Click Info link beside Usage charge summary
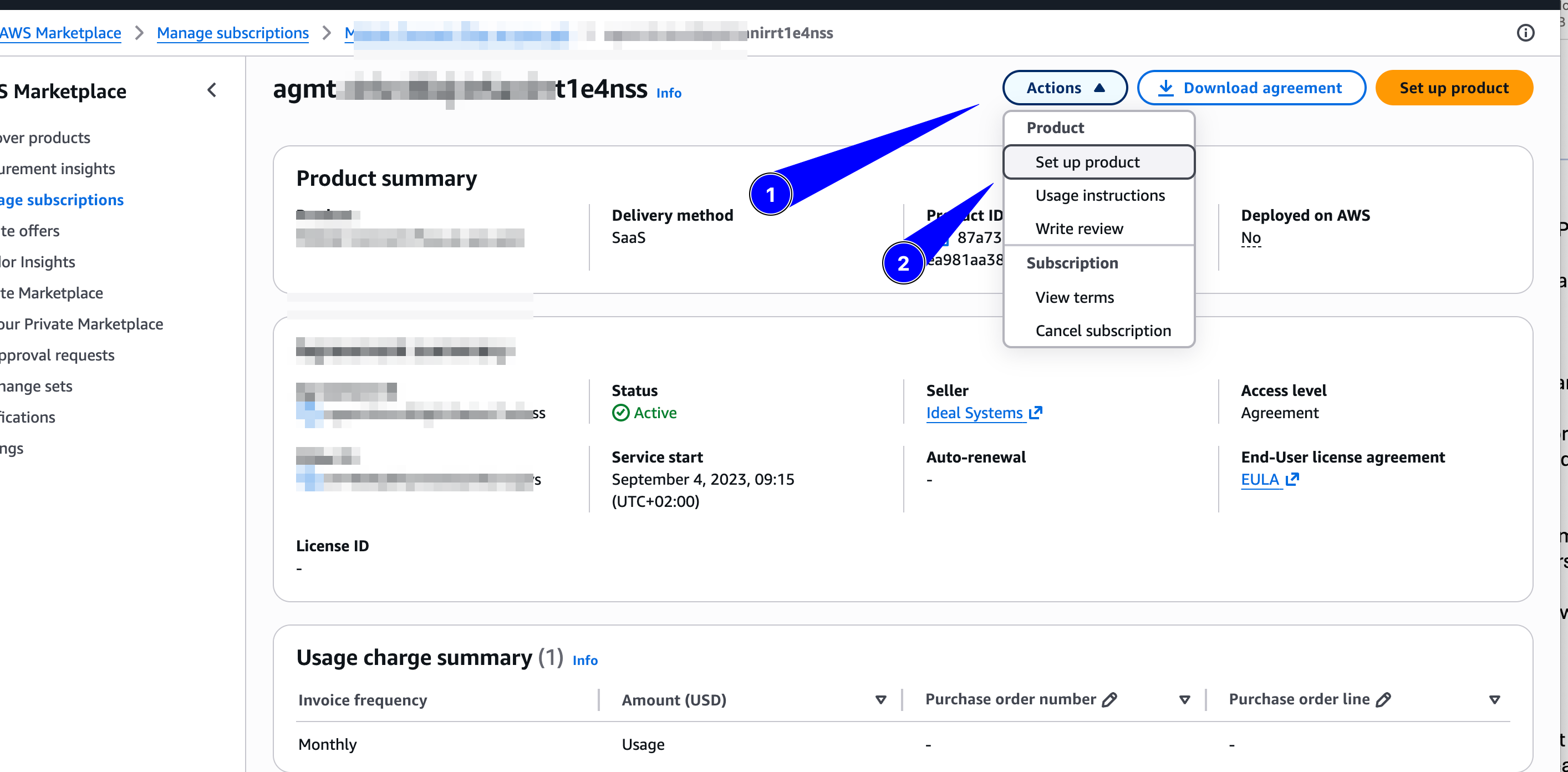The image size is (1568, 772). pos(585,660)
